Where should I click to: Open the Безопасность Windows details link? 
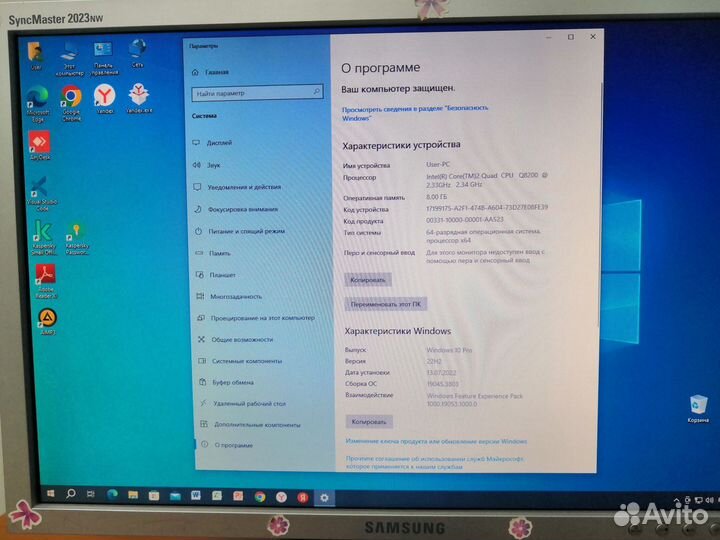click(x=415, y=113)
